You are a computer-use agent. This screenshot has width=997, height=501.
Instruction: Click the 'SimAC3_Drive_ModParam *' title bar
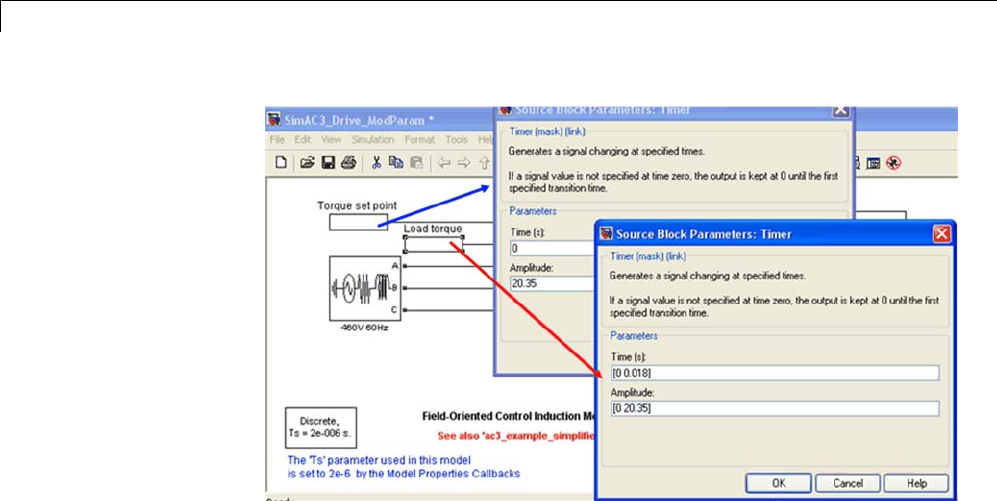click(x=380, y=120)
